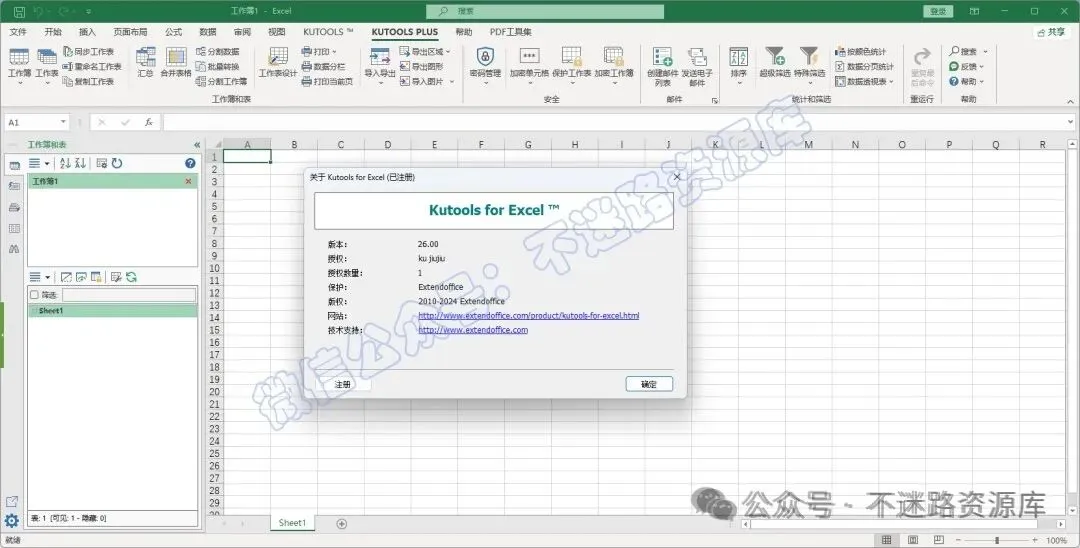Click 数据分栏 in the ribbon

point(323,67)
